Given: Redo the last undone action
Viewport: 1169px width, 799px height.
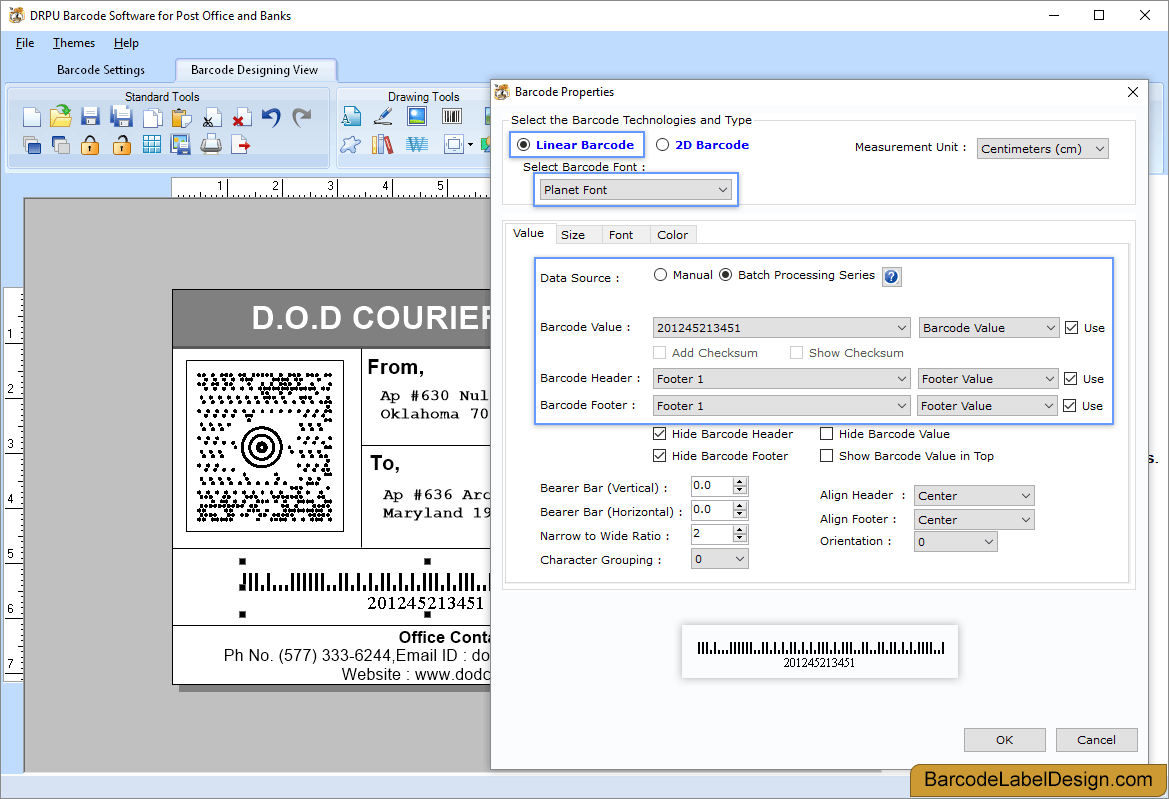Looking at the screenshot, I should point(301,117).
